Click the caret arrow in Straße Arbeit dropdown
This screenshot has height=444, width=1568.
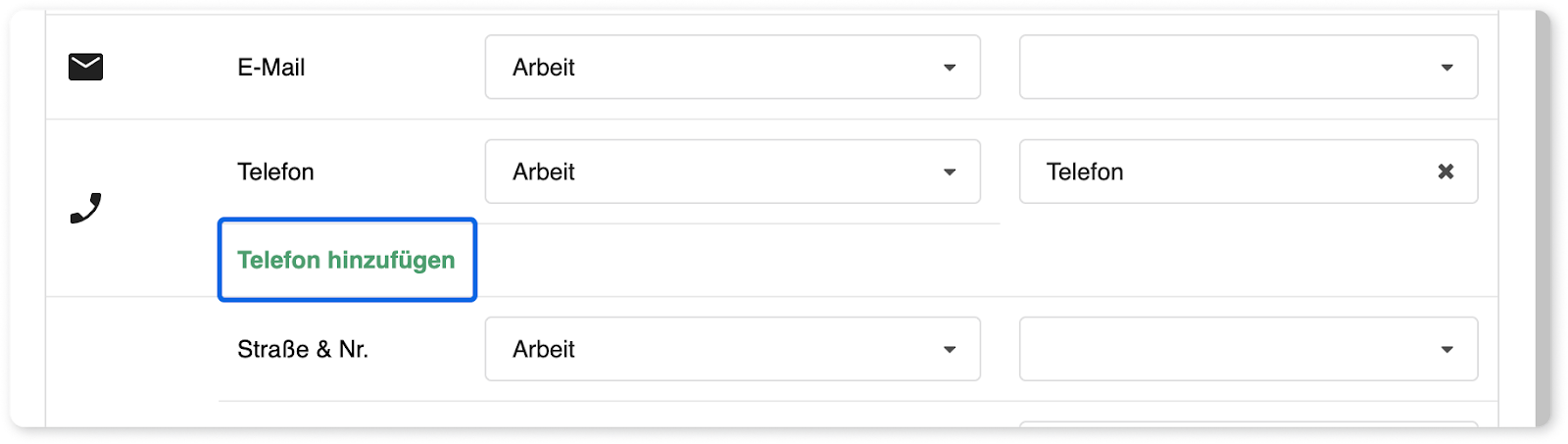(x=950, y=350)
